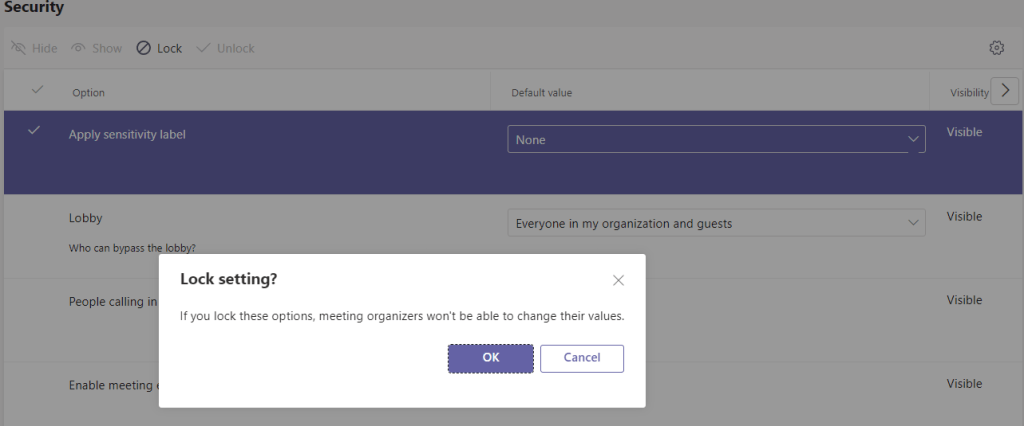
Task: Toggle the select-all checkmark in the table header
Action: point(37,91)
